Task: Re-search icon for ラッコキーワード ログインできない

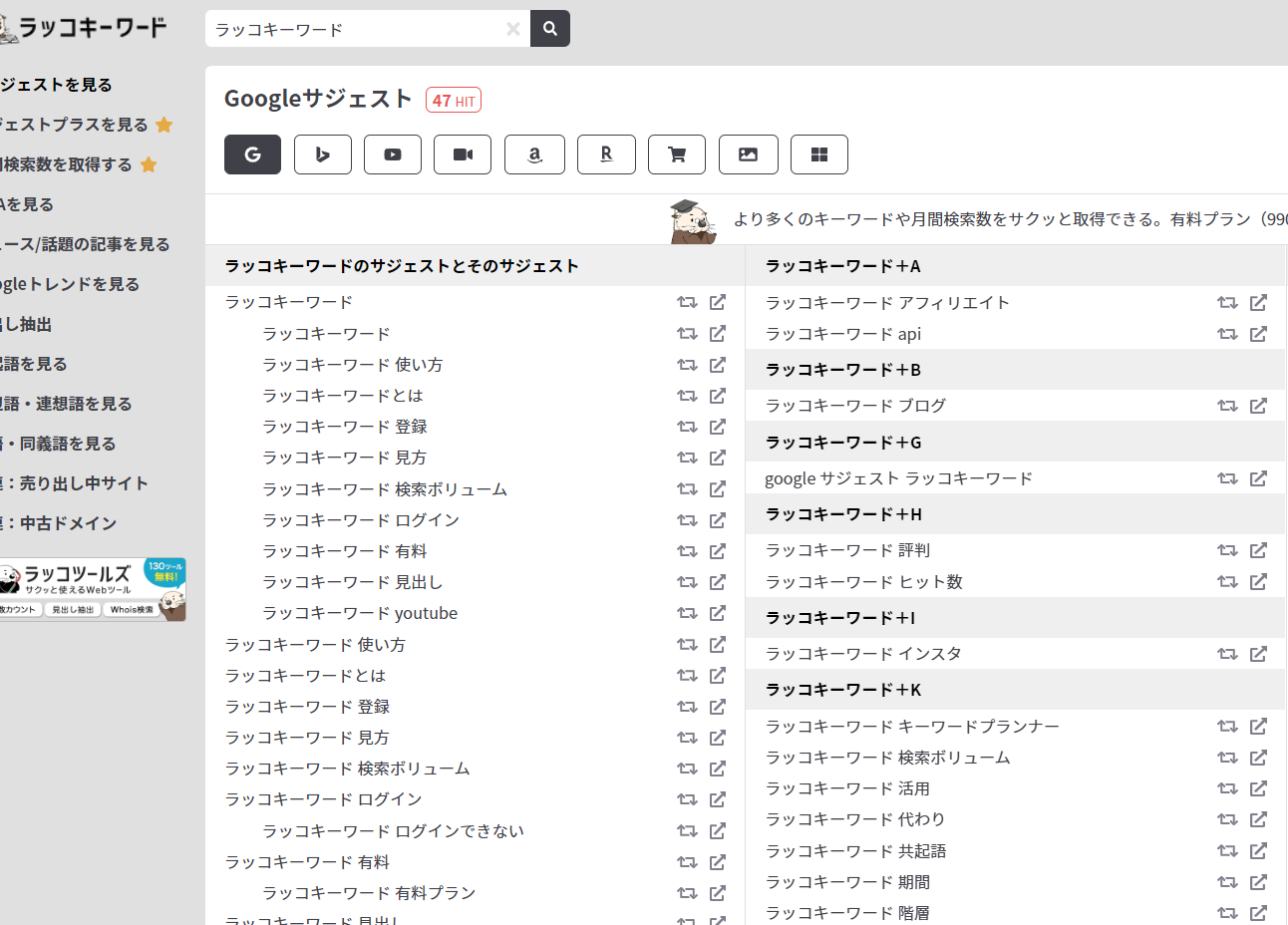Action: [x=687, y=831]
